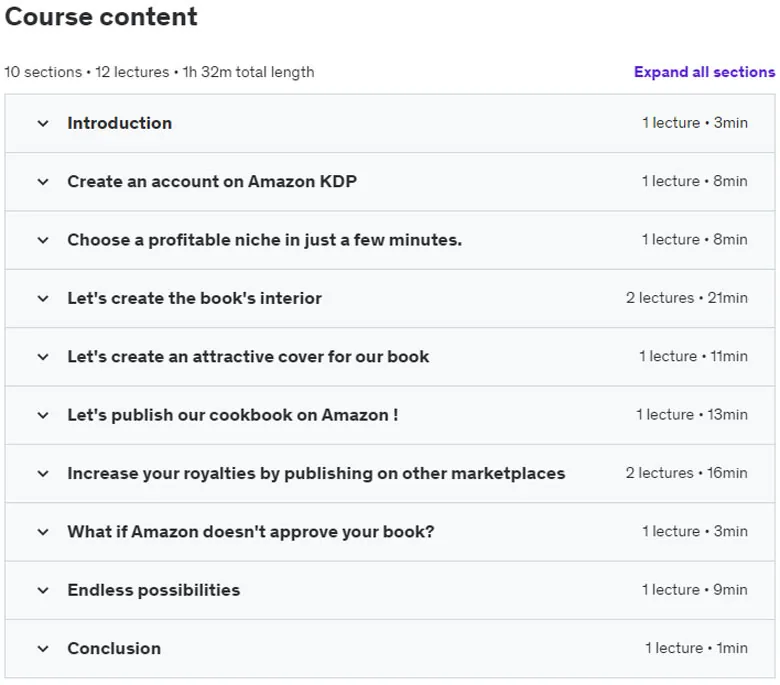Click Expand all sections link
Screen dimensions: 780x685
pos(704,72)
